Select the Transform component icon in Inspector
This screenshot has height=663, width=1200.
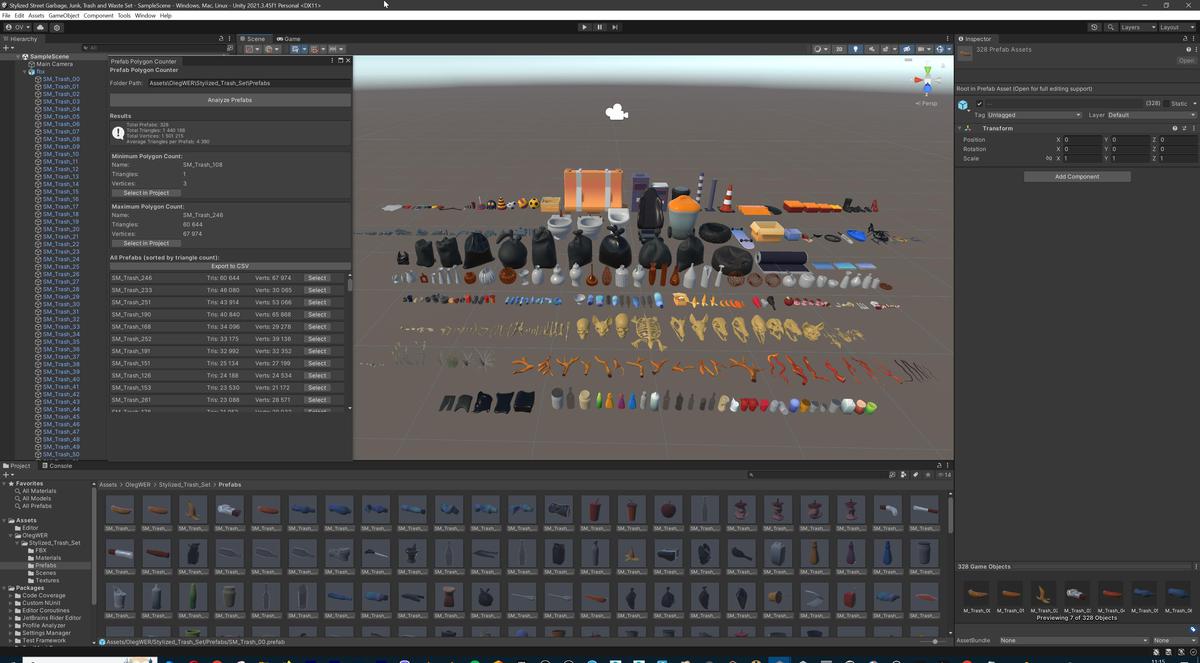(968, 128)
